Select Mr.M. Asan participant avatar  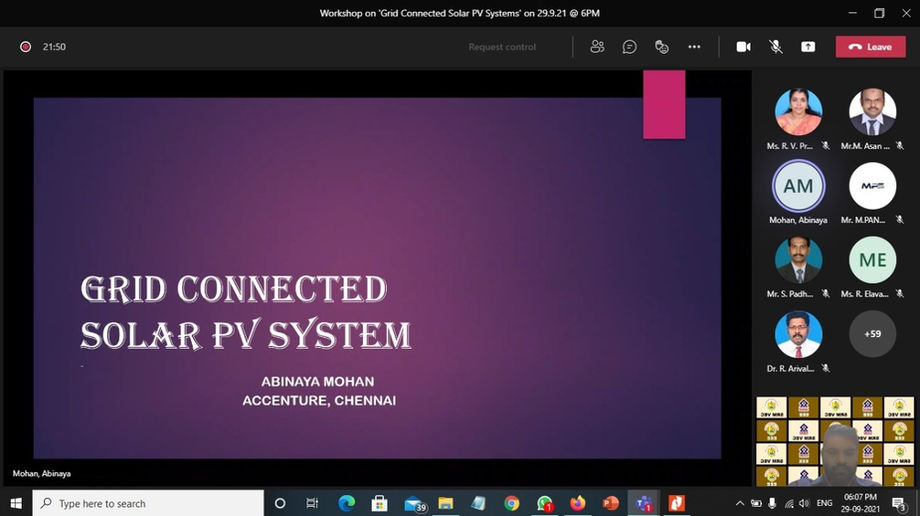pos(872,112)
